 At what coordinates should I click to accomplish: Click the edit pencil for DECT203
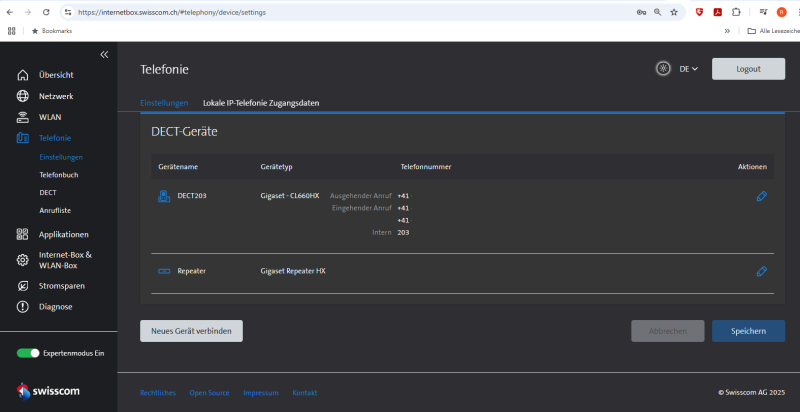[x=761, y=196]
